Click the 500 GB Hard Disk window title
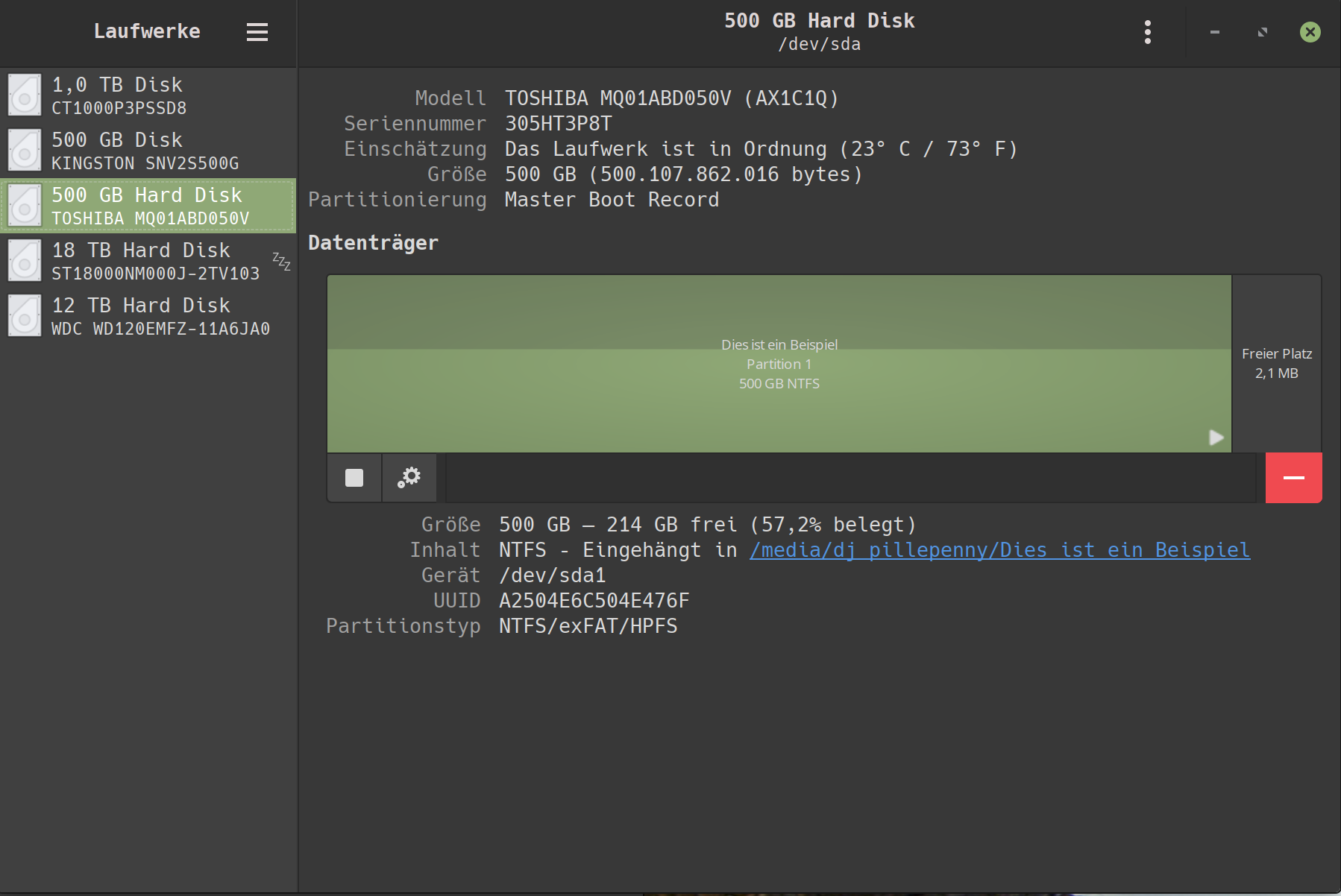This screenshot has height=896, width=1341. [820, 21]
